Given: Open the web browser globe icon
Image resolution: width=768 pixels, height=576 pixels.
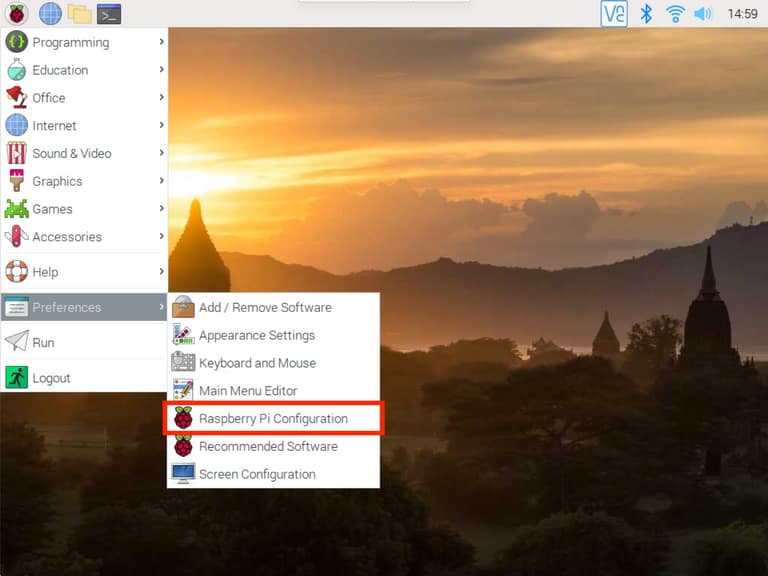Looking at the screenshot, I should tap(50, 14).
